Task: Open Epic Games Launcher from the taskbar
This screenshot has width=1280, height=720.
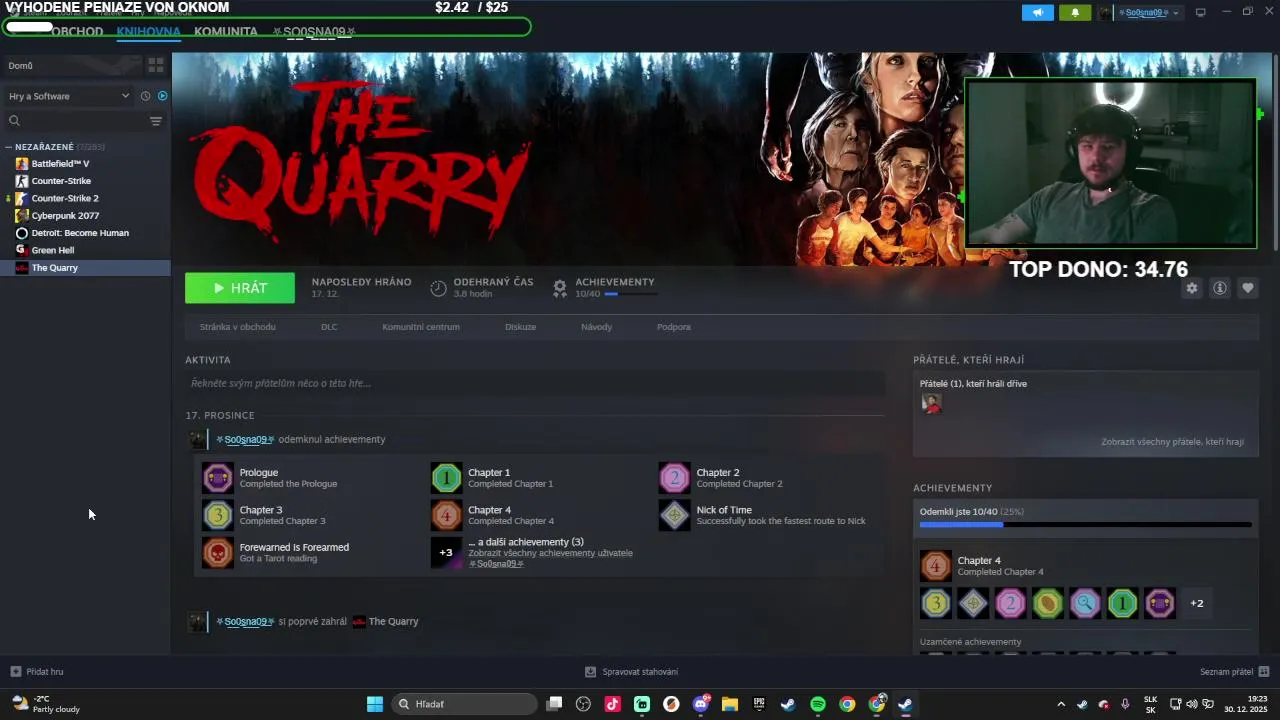Action: click(759, 704)
